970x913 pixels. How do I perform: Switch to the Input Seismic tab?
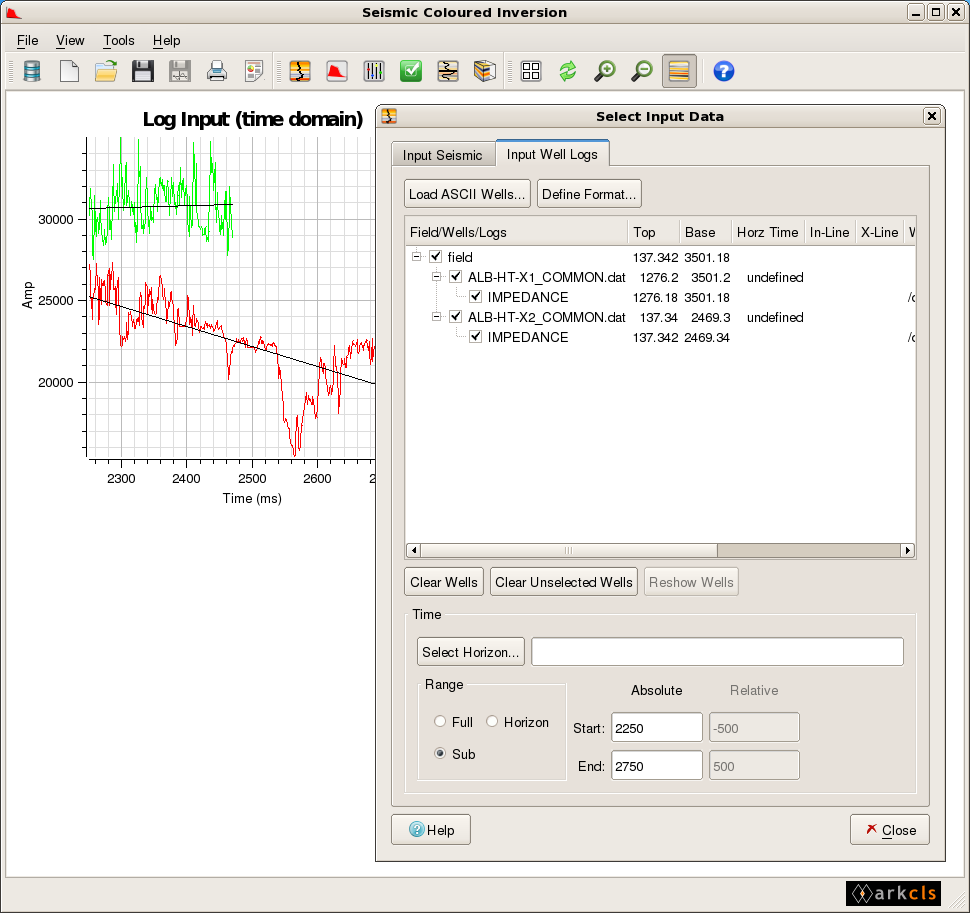point(442,155)
